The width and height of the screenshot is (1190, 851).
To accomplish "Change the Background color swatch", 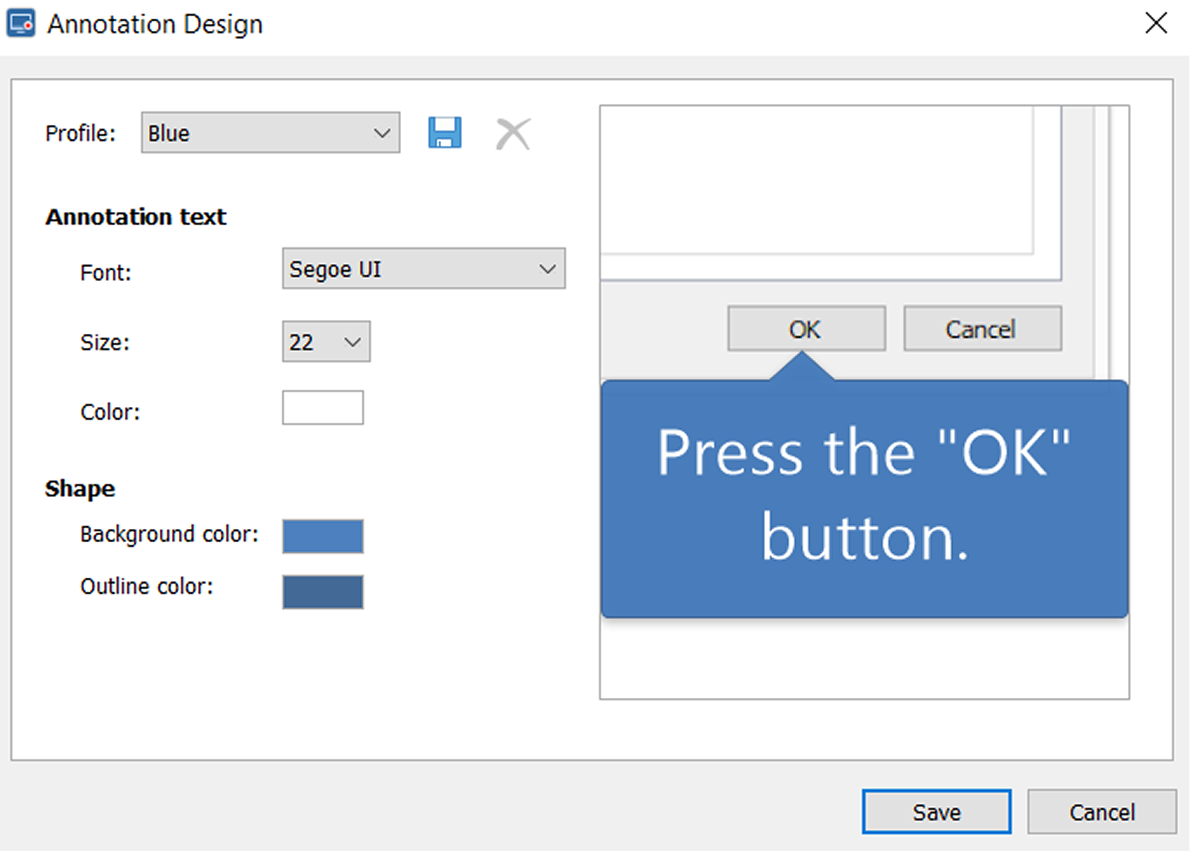I will [323, 536].
